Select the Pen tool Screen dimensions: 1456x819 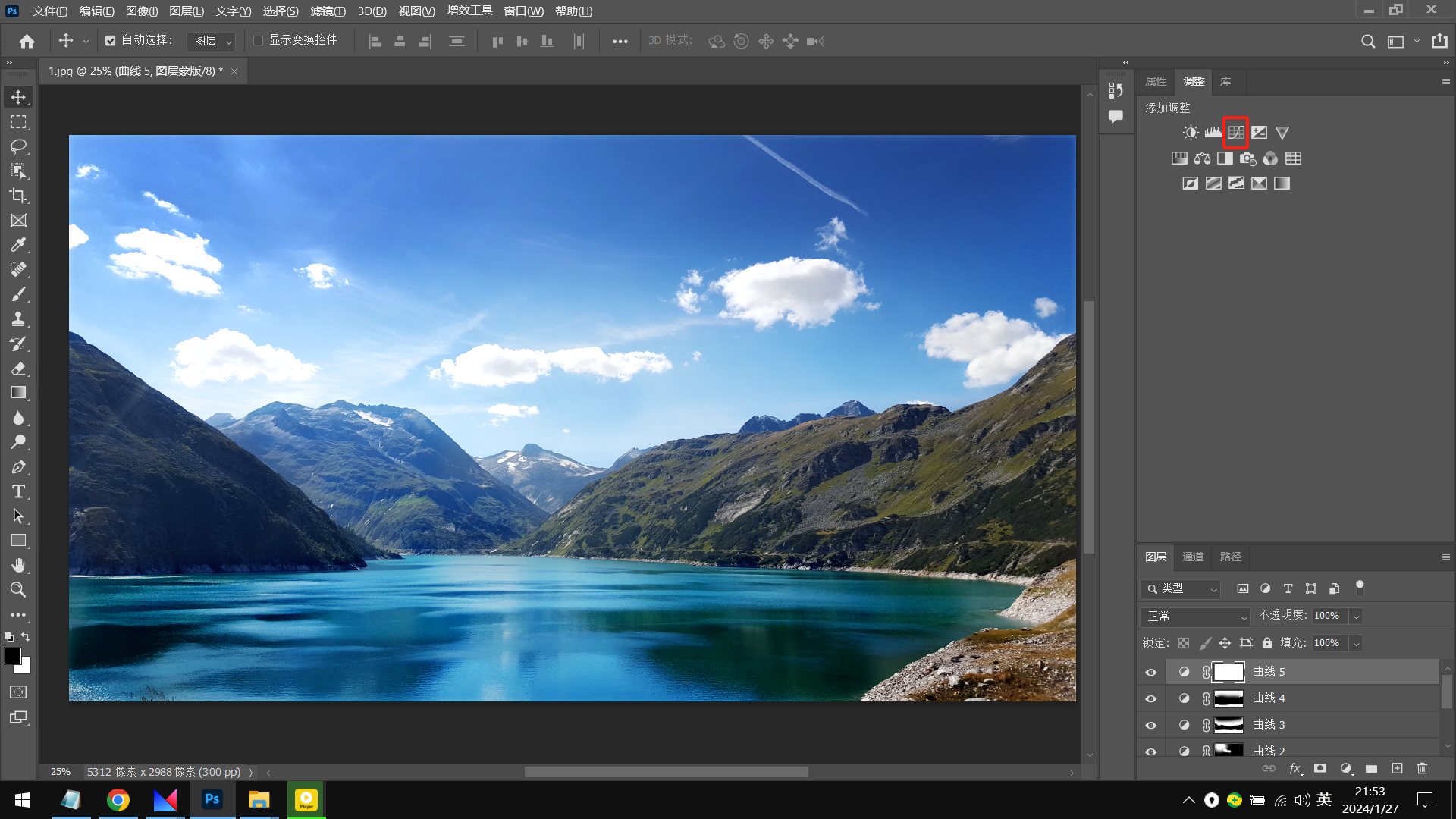tap(18, 467)
